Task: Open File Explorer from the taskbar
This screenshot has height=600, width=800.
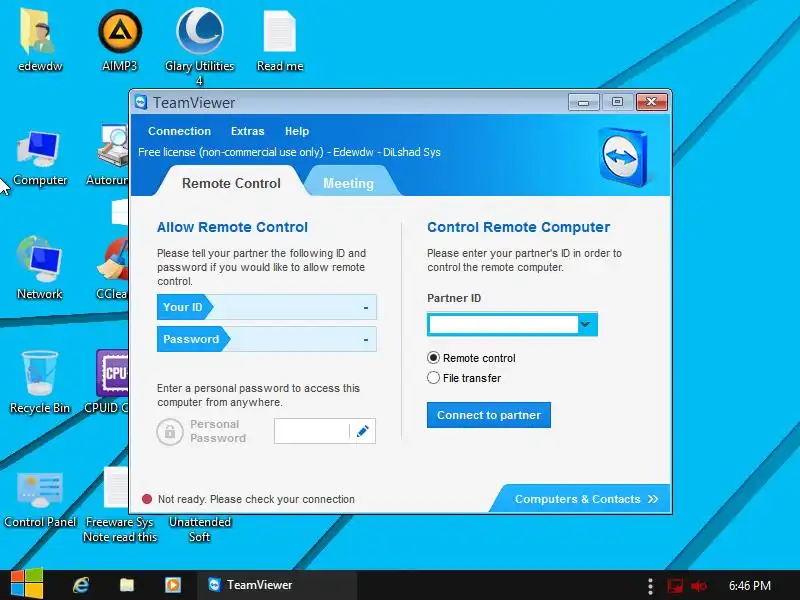Action: [x=127, y=585]
